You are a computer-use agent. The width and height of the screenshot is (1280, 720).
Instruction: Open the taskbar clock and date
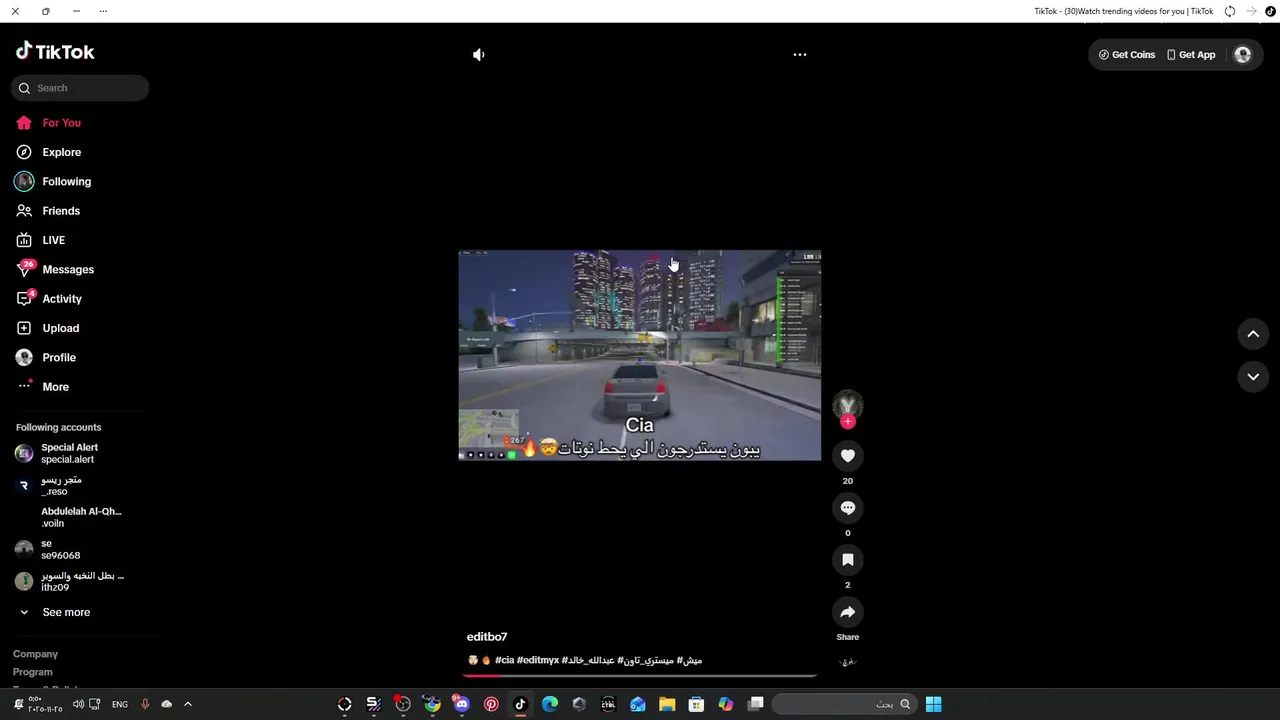(x=45, y=704)
